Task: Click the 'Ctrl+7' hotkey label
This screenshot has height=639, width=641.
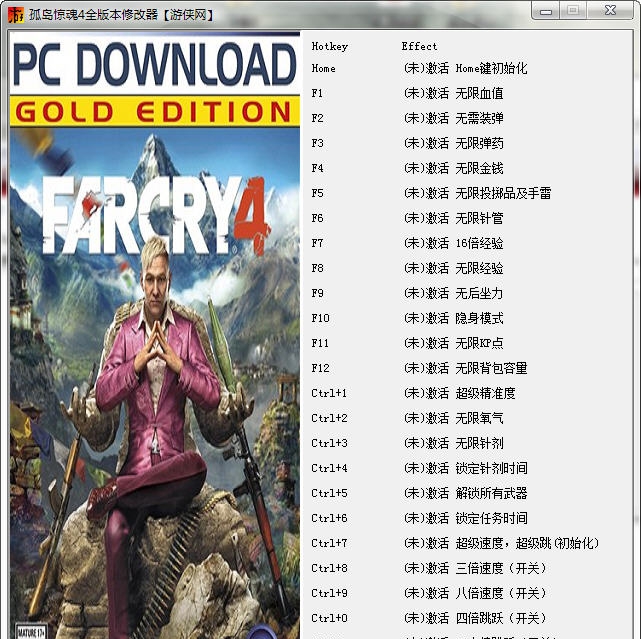Action: 329,543
